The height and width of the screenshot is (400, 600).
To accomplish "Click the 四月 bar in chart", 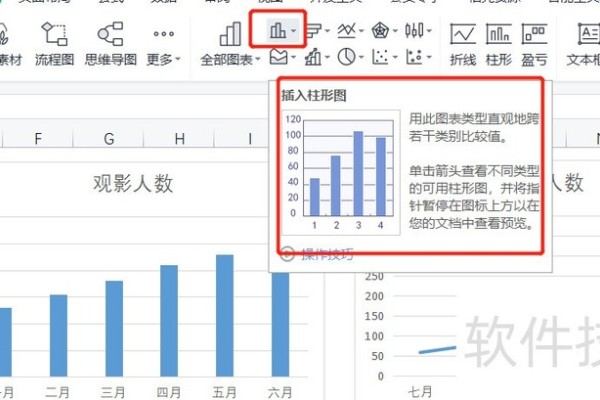I will click(x=169, y=321).
